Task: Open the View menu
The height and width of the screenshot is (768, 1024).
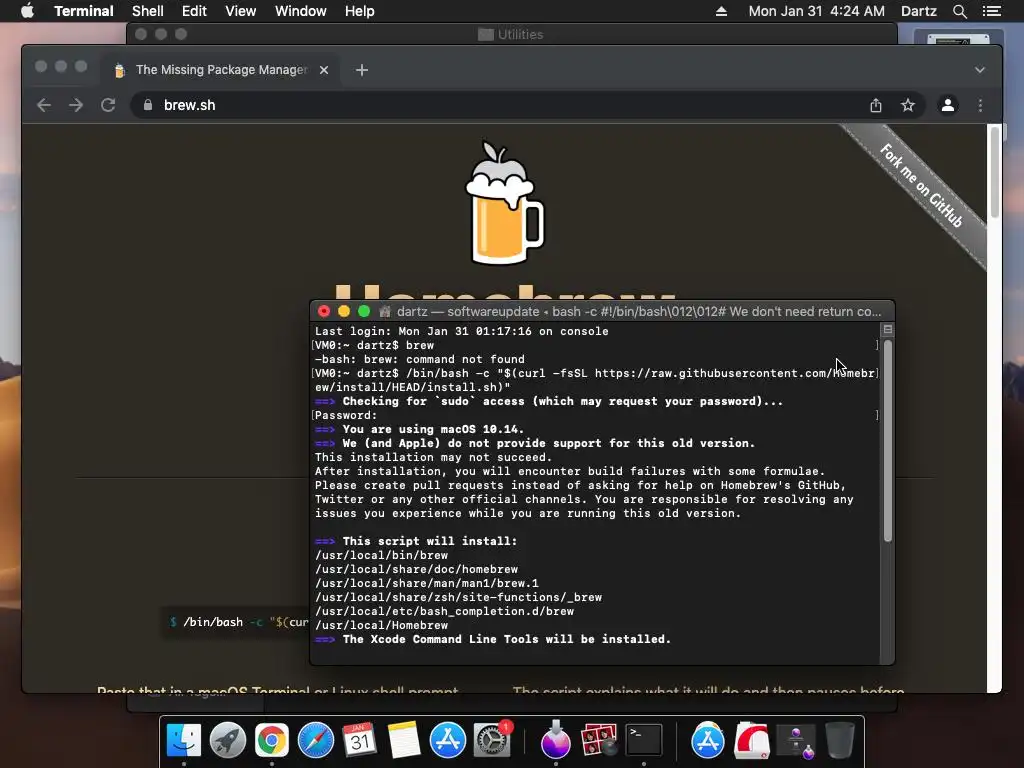Action: click(x=240, y=11)
